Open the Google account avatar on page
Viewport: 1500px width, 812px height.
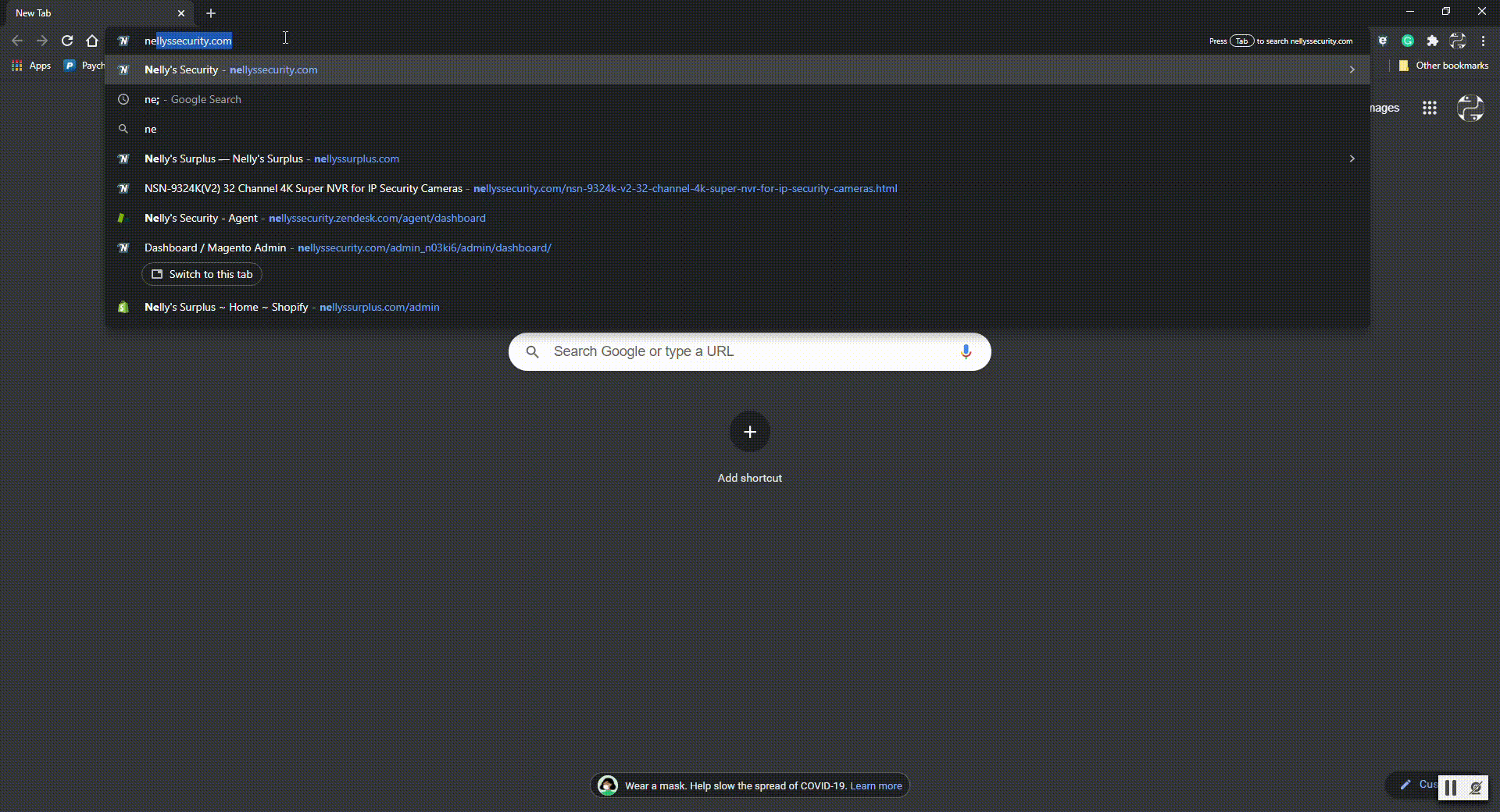(x=1470, y=108)
